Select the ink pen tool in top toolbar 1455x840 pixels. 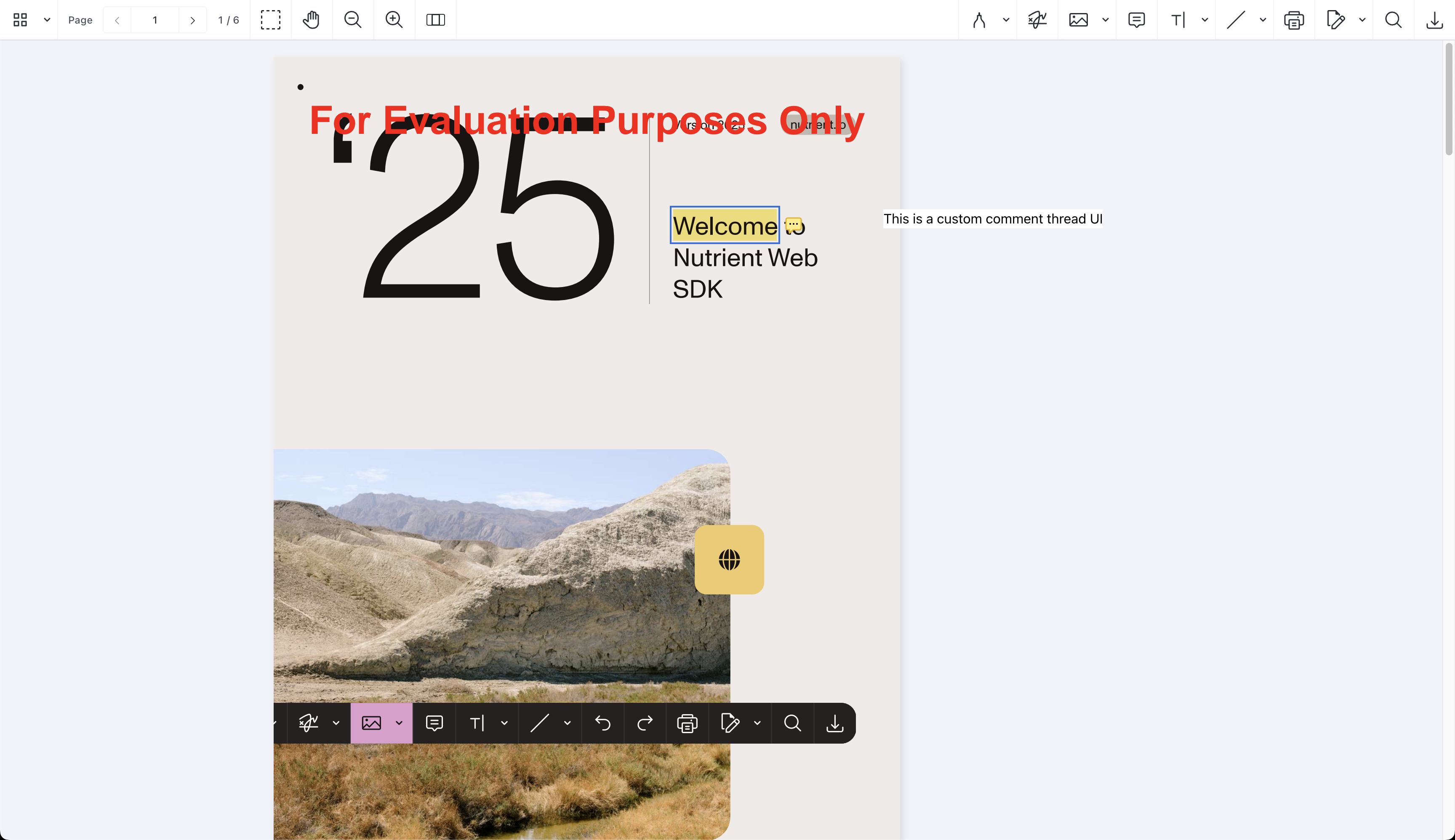[979, 20]
